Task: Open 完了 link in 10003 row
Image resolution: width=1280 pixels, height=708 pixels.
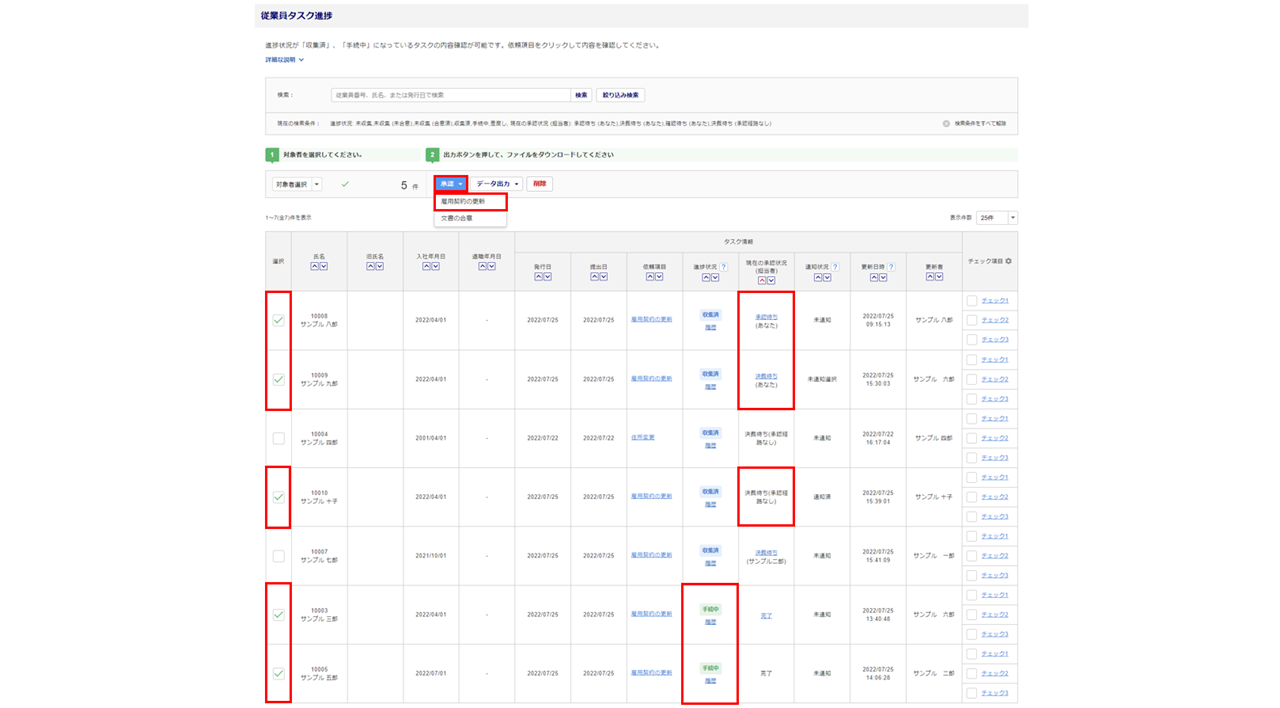Action: (x=766, y=616)
